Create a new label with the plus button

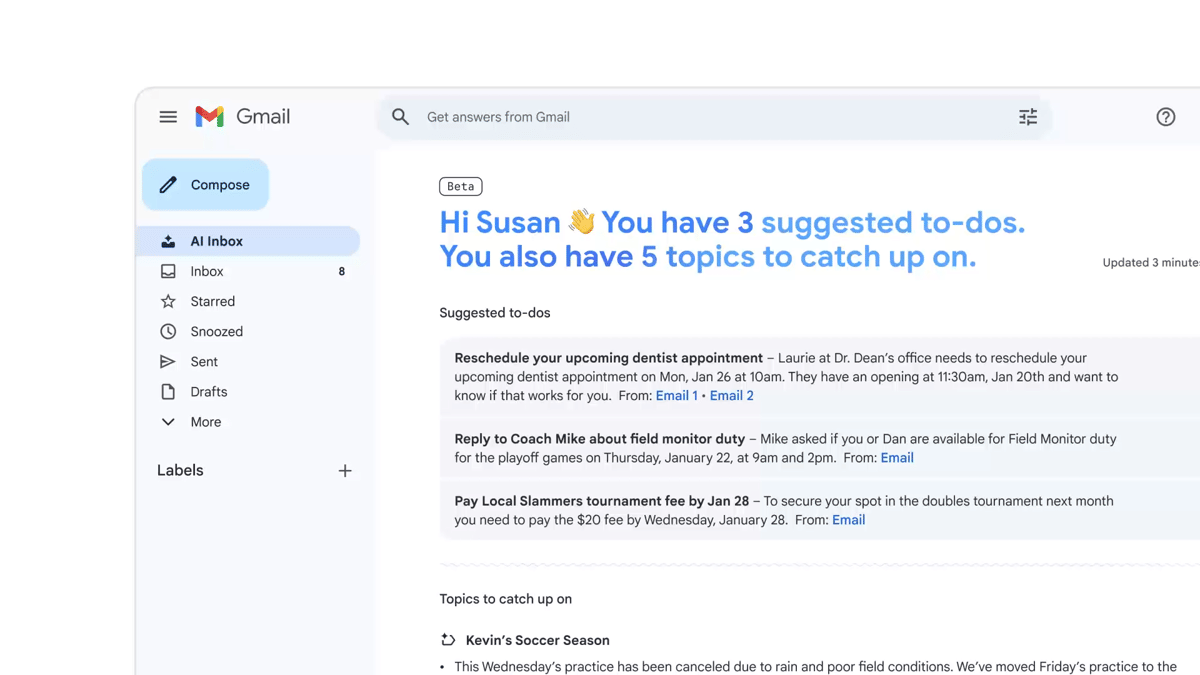[345, 470]
